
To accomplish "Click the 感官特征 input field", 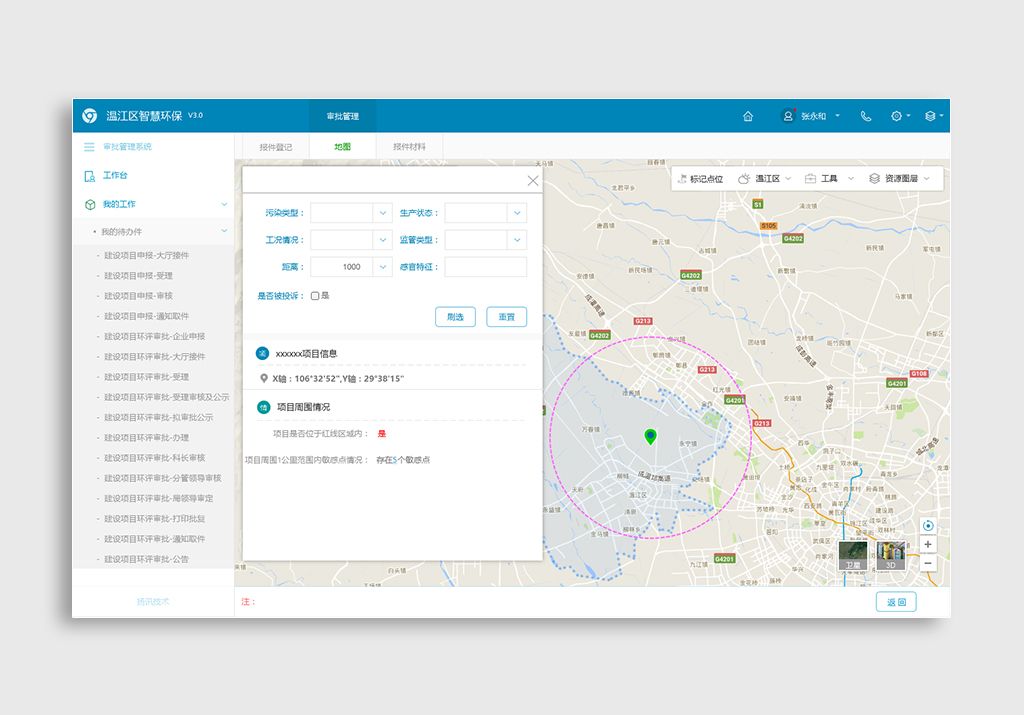I will tap(485, 267).
